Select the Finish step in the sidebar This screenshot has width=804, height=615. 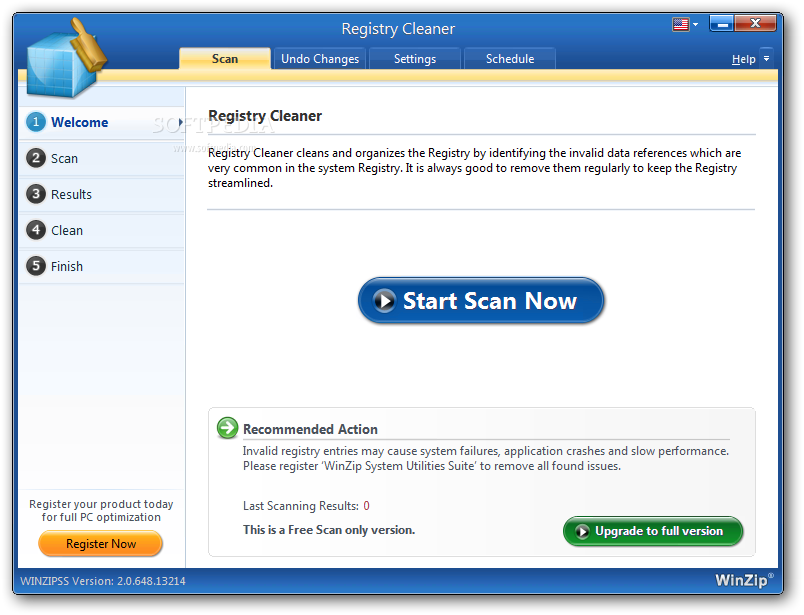[102, 266]
